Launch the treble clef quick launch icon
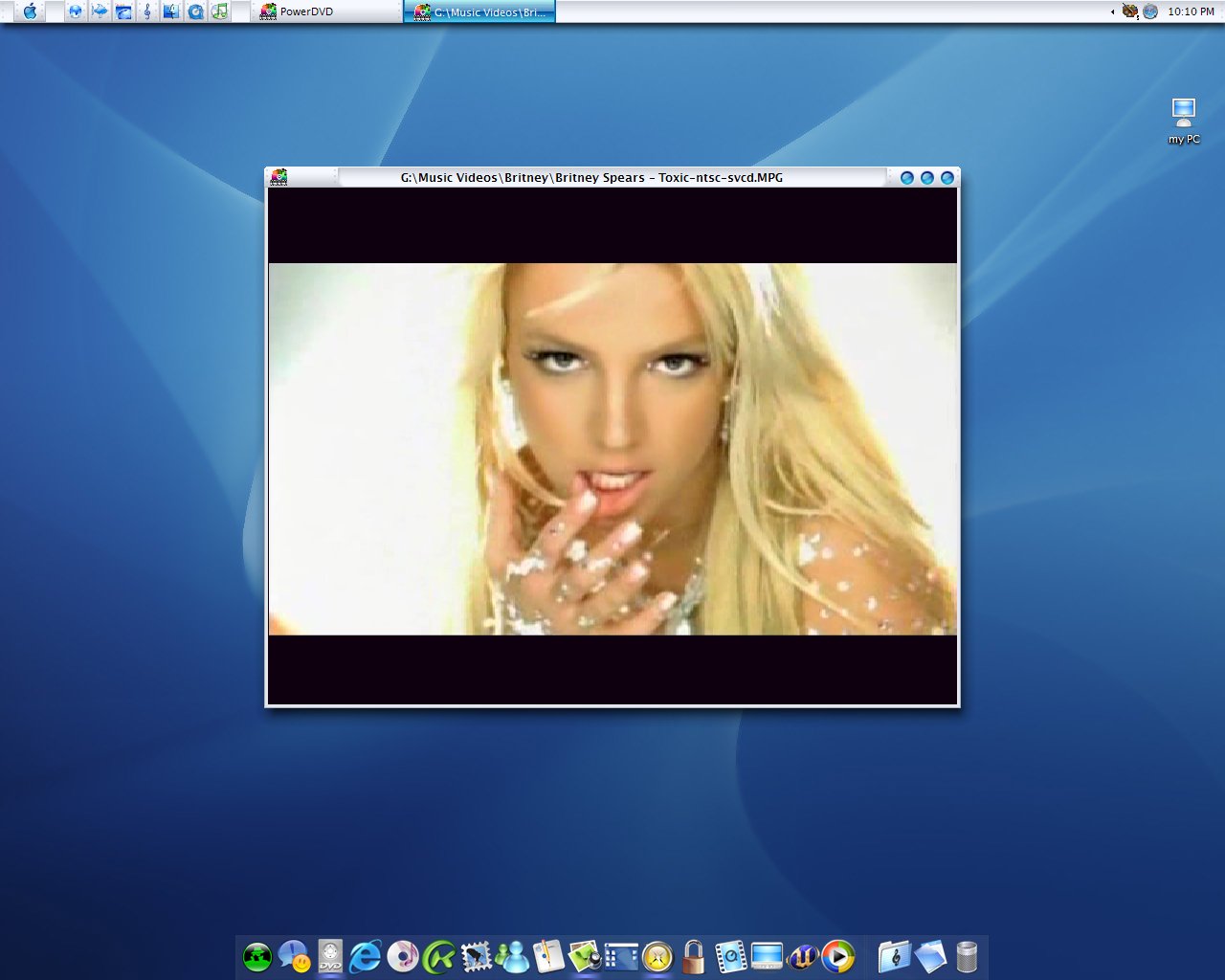This screenshot has width=1225, height=980. tap(146, 11)
